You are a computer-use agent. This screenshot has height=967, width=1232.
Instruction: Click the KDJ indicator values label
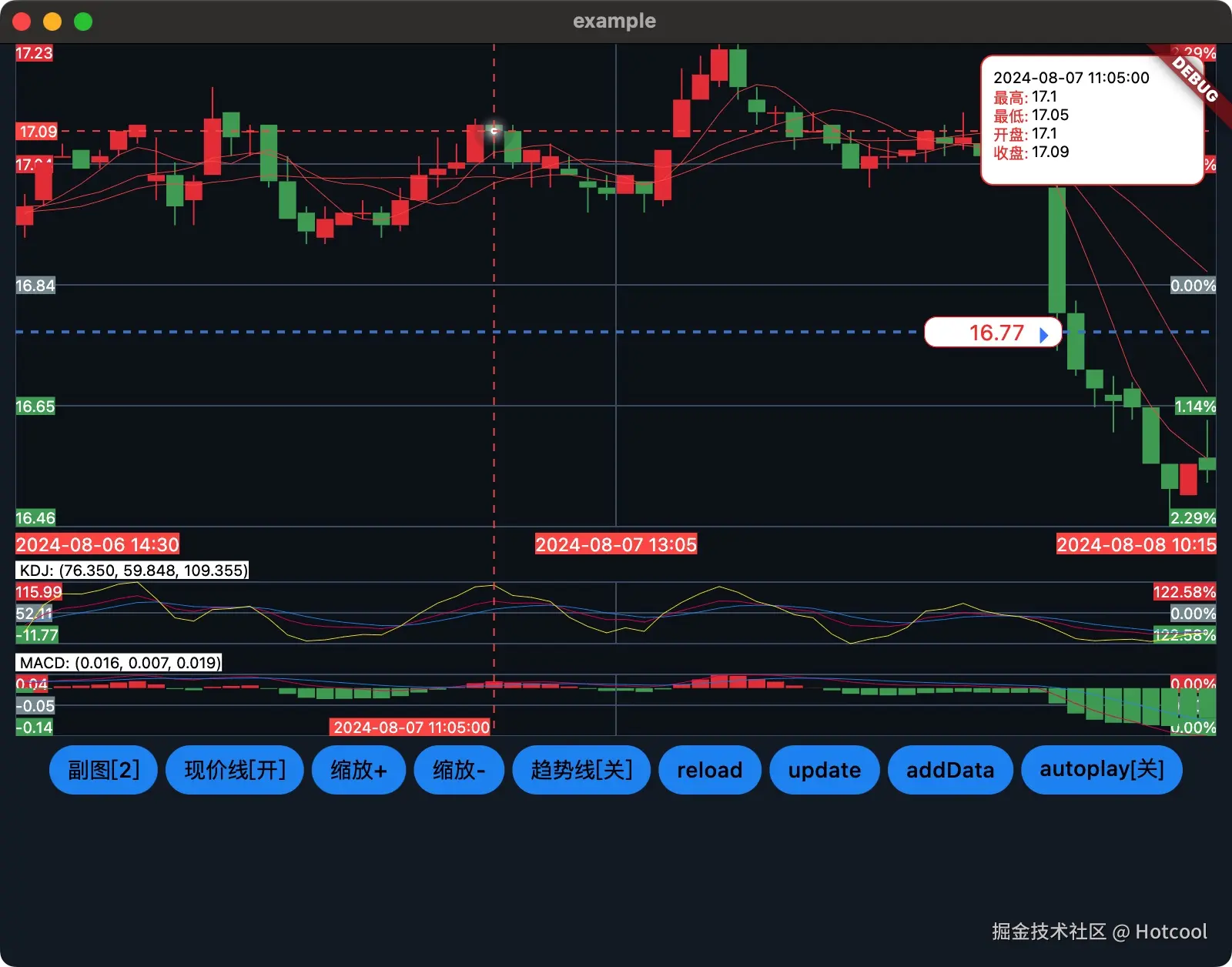(x=132, y=570)
